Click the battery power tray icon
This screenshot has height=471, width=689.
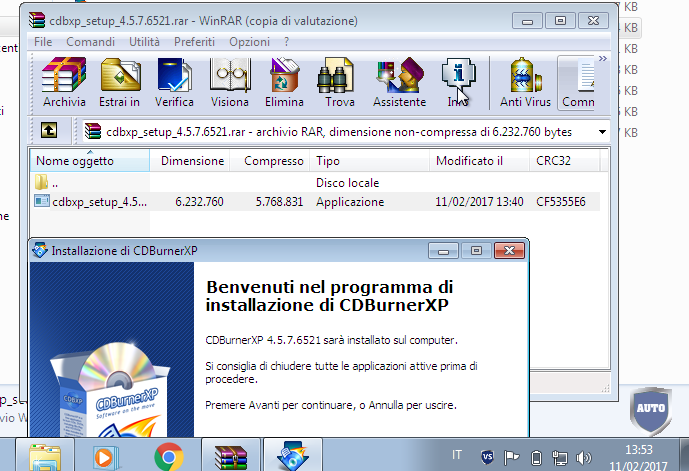536,458
